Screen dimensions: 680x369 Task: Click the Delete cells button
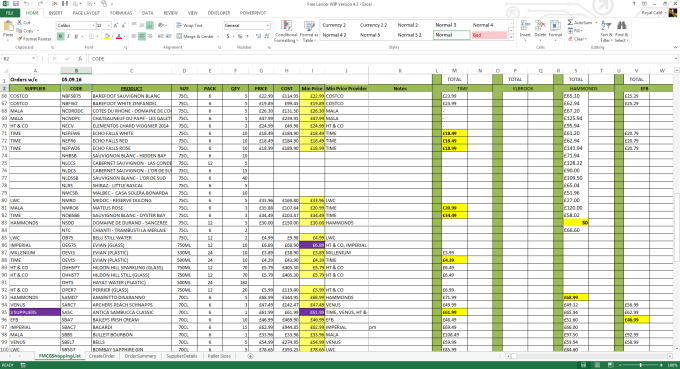540,30
